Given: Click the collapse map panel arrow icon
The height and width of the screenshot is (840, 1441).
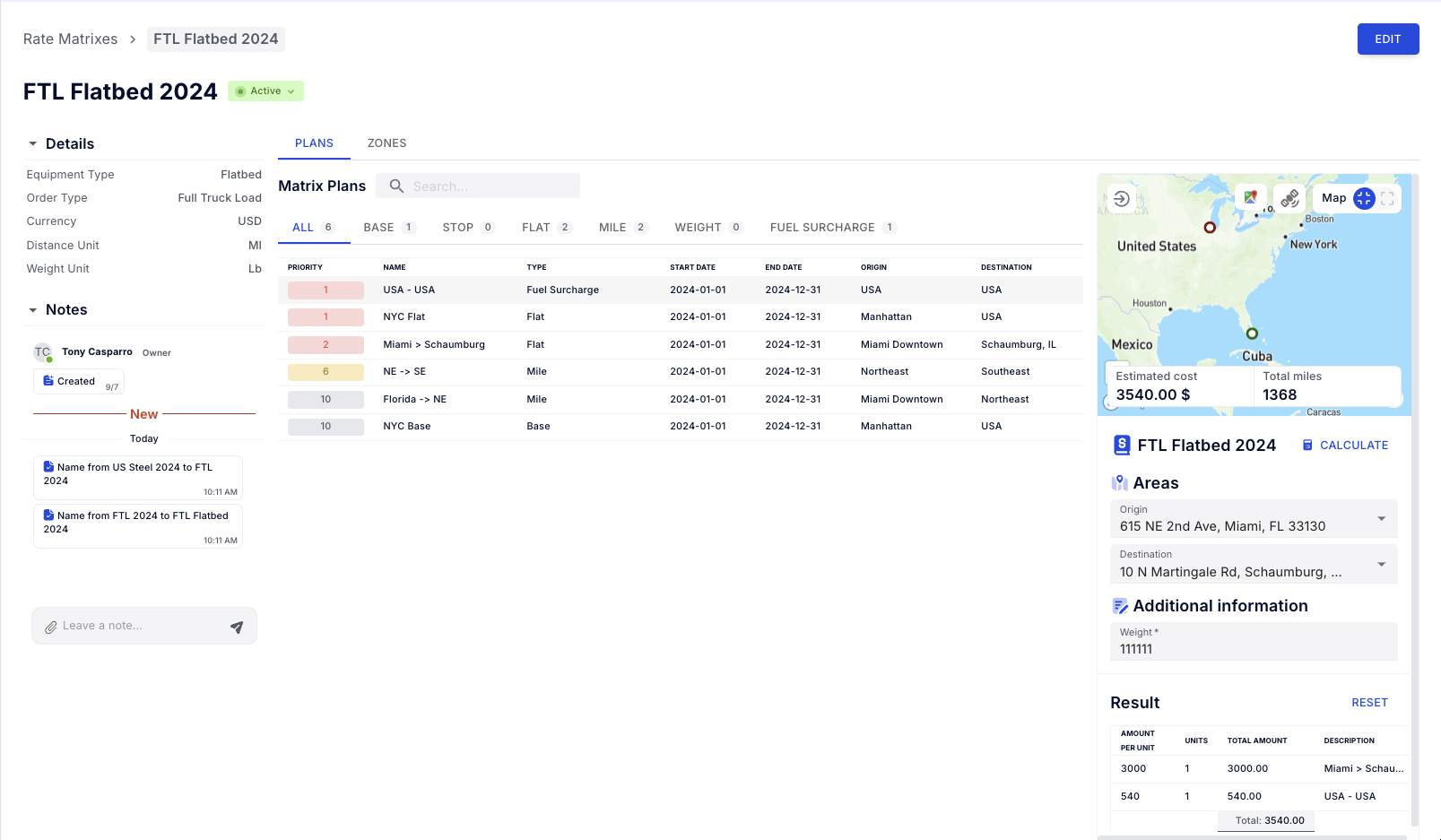Looking at the screenshot, I should pyautogui.click(x=1122, y=198).
